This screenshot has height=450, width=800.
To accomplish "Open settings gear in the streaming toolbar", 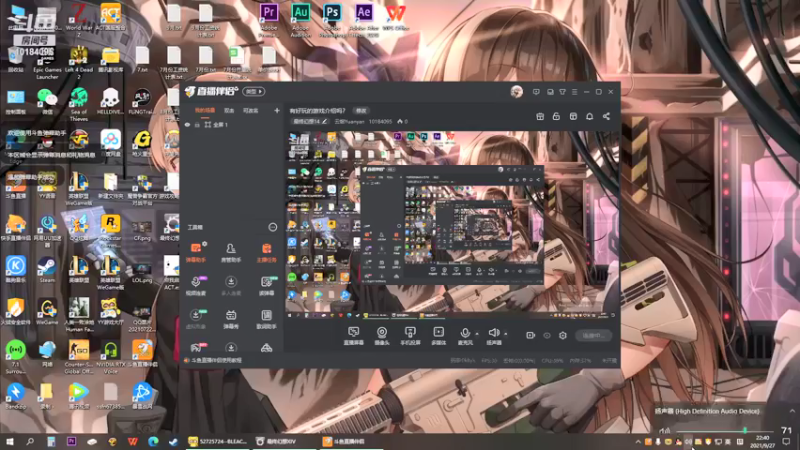I will coord(563,335).
